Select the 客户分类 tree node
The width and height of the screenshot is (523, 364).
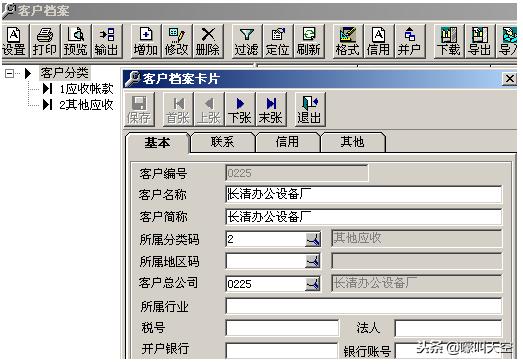pos(64,72)
